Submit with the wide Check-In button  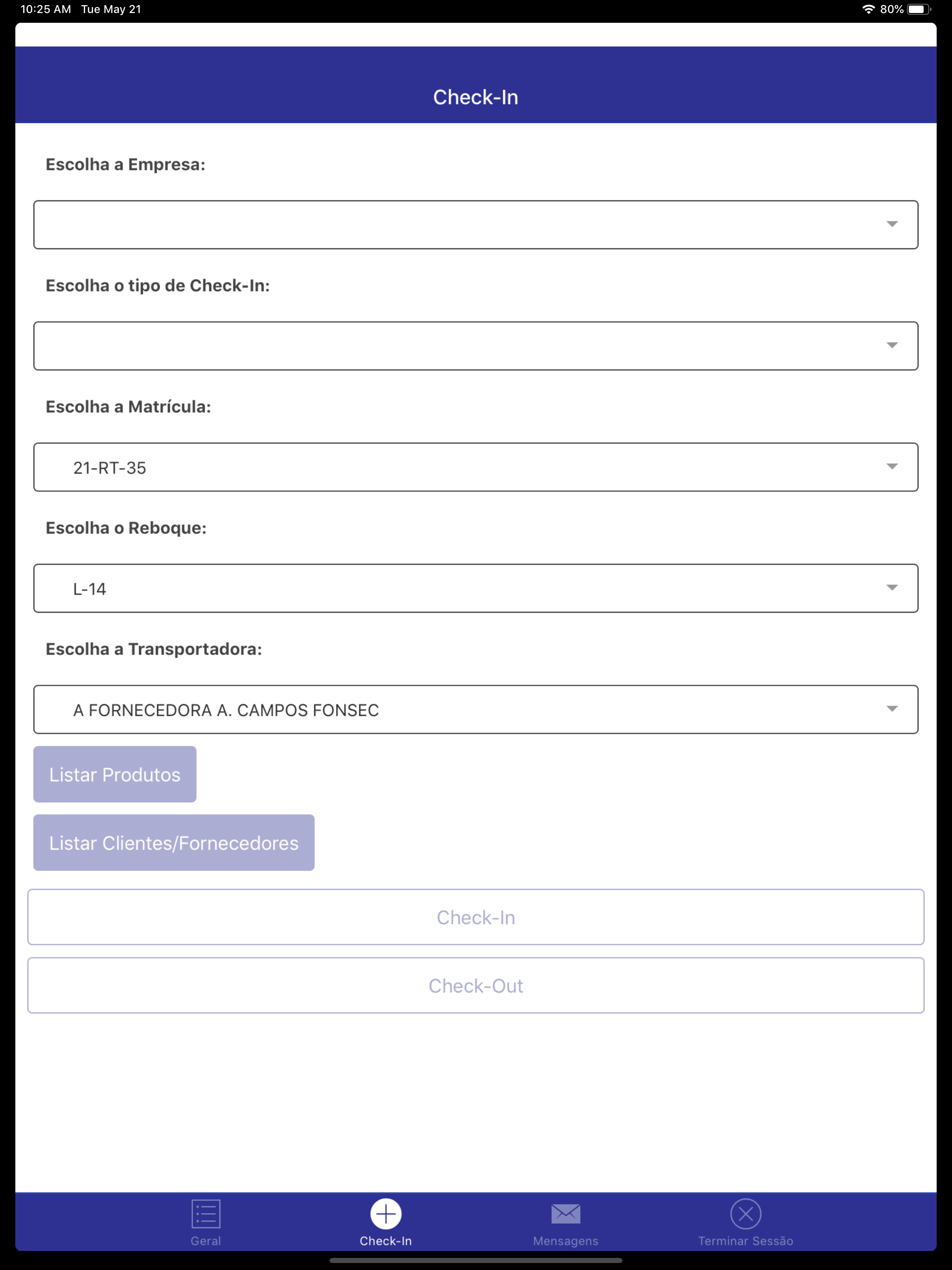(x=476, y=917)
